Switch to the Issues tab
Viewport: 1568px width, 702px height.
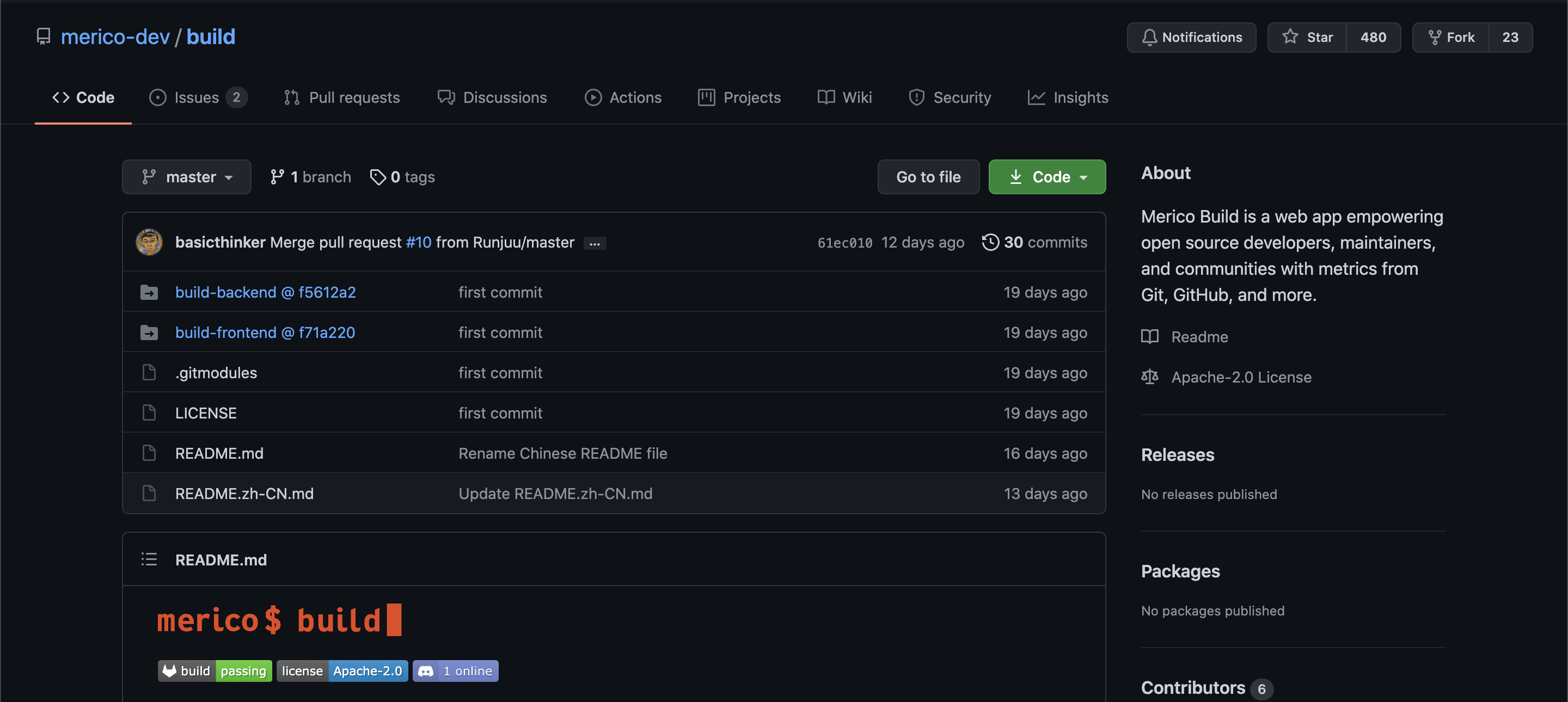[x=197, y=97]
